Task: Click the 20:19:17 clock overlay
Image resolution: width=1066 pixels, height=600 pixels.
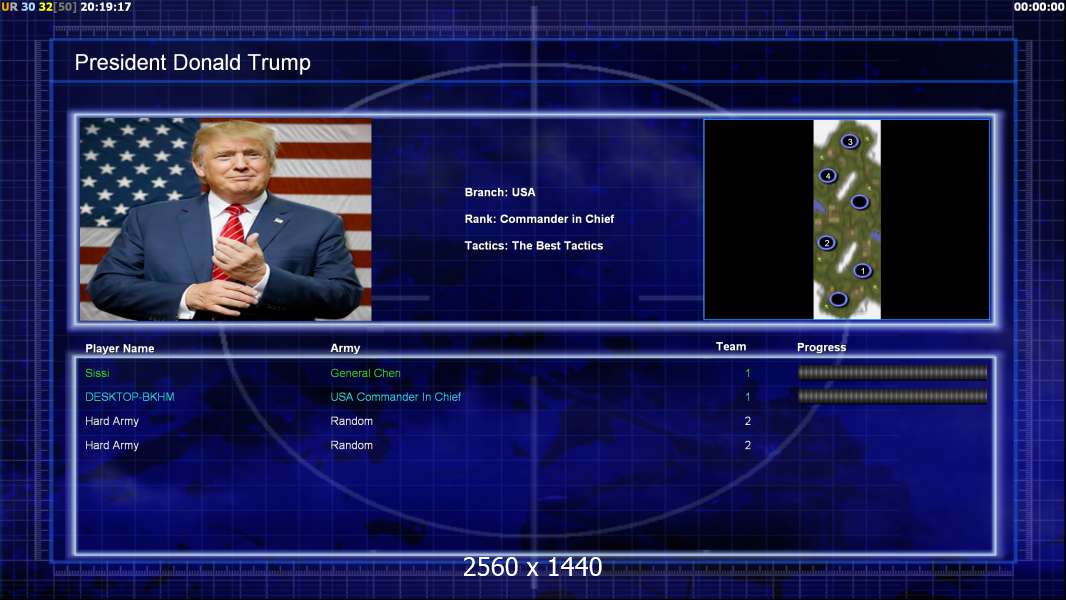Action: click(105, 7)
